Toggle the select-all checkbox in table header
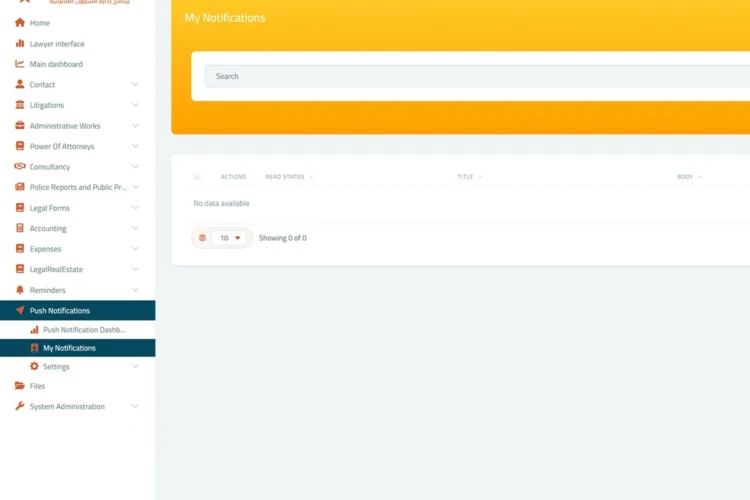The image size is (750, 500). point(197,177)
